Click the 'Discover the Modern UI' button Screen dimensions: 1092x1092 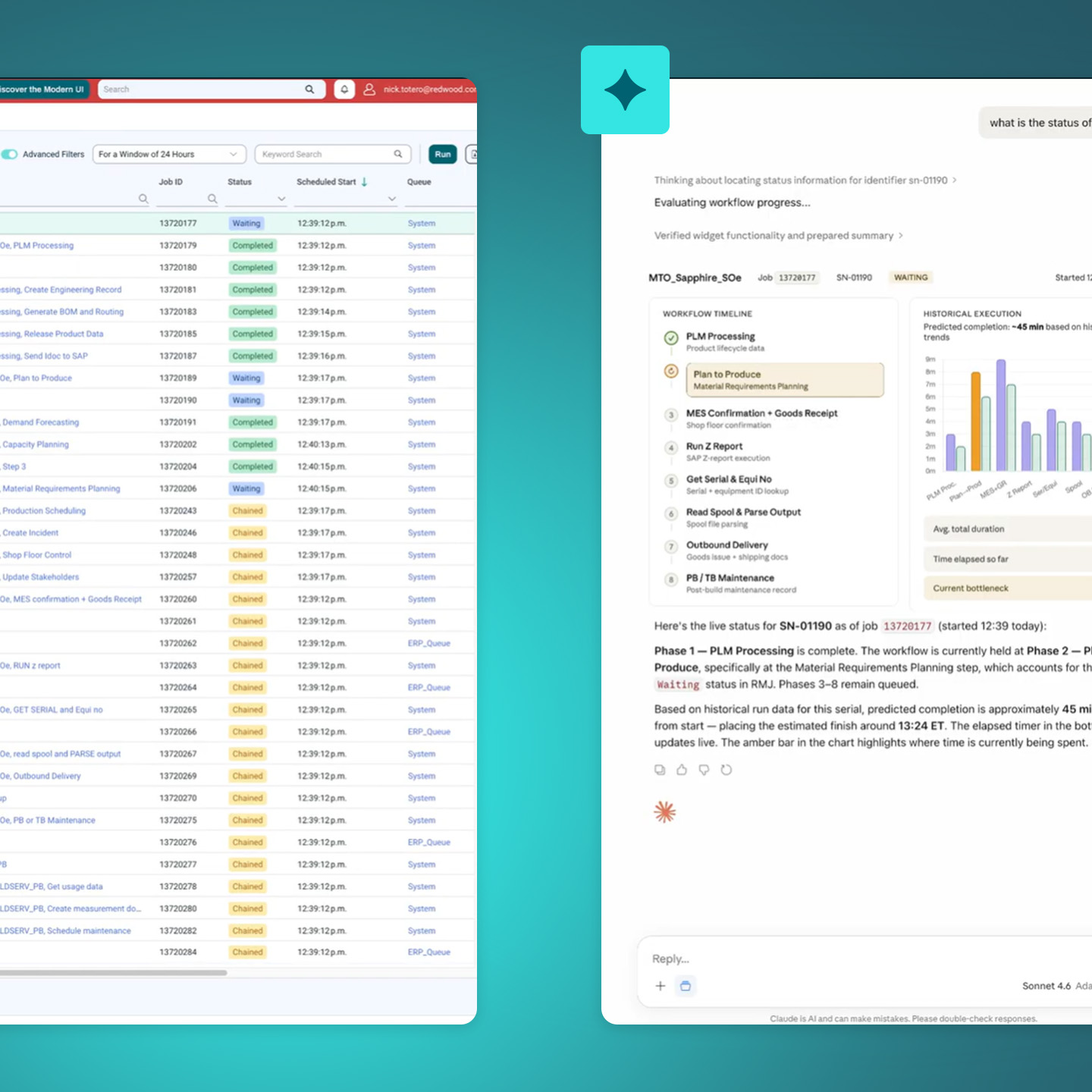coord(44,89)
